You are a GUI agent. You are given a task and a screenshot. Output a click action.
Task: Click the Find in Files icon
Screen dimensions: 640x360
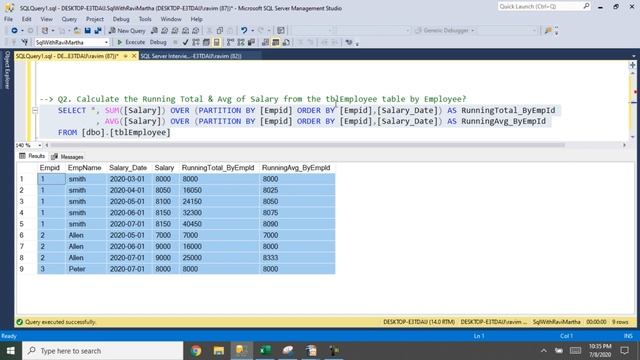tap(281, 31)
